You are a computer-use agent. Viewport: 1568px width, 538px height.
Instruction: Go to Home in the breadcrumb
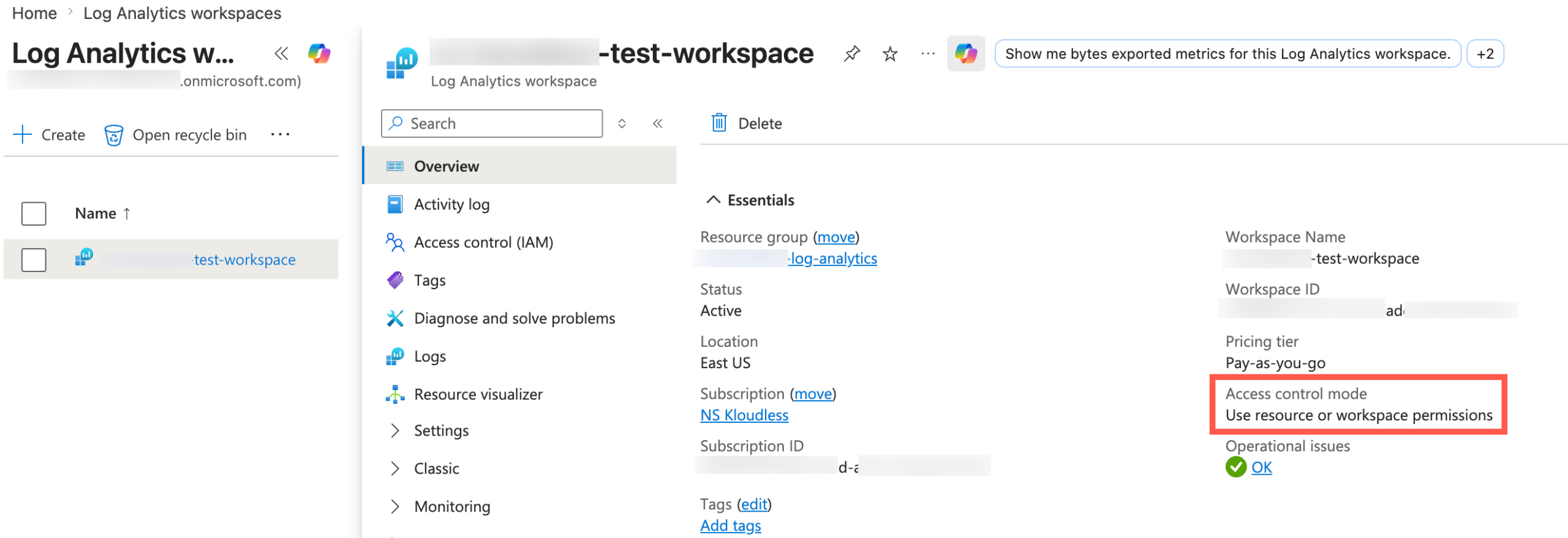[34, 13]
